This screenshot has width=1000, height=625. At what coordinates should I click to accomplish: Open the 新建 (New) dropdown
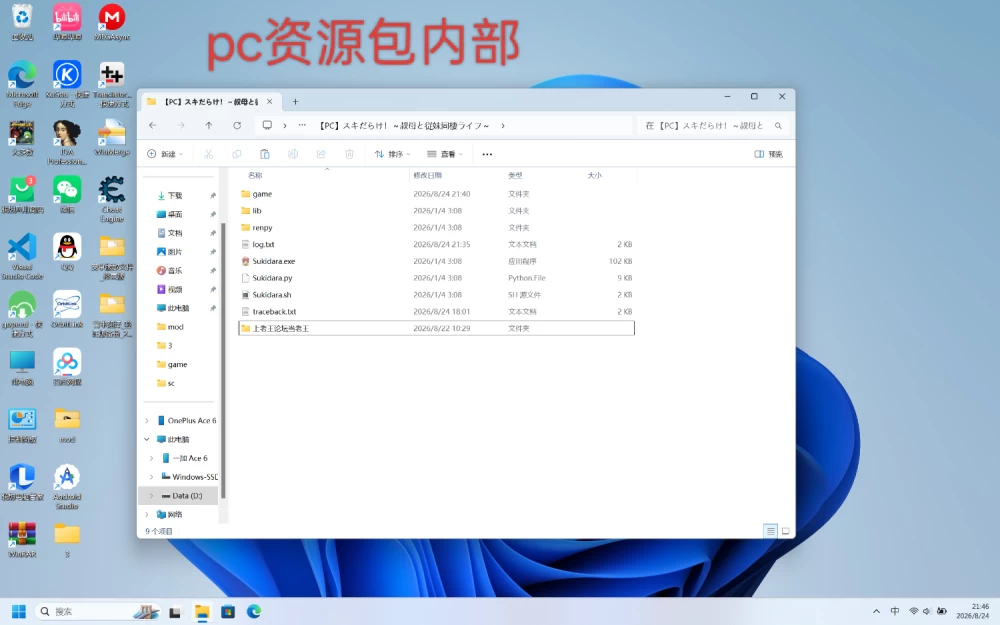coord(165,154)
